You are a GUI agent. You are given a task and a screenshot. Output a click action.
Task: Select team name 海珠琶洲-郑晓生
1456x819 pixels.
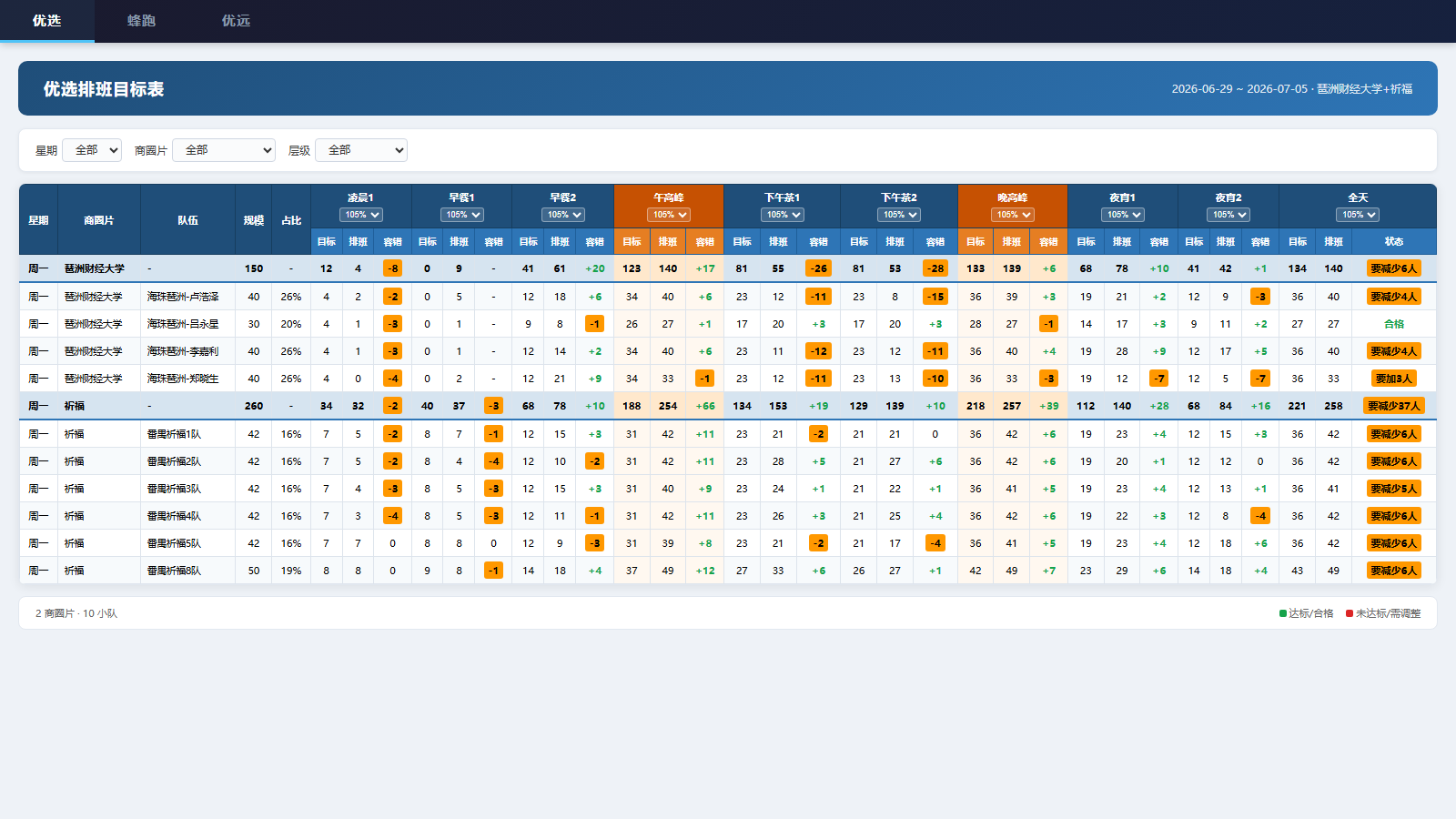coord(183,379)
